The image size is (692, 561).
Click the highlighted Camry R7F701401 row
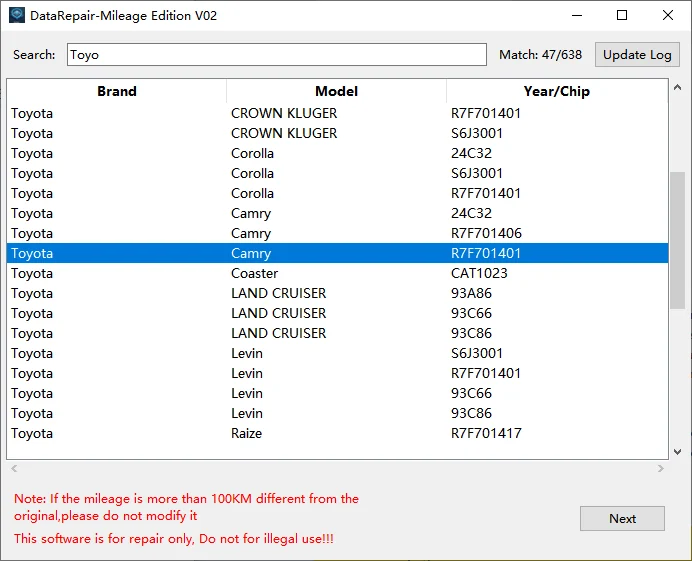[x=337, y=253]
